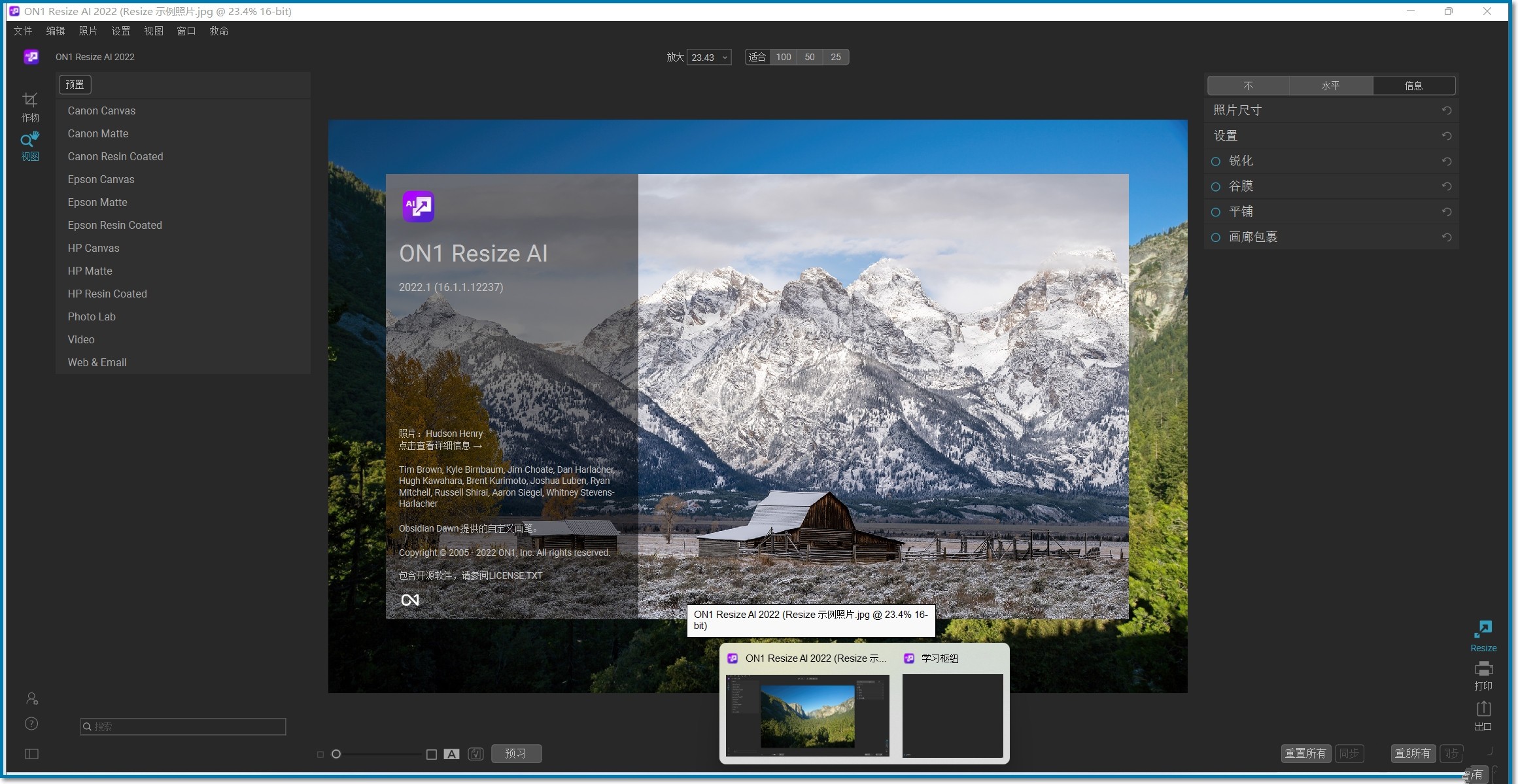This screenshot has width=1518, height=784.
Task: Switch to the 水平 tab
Action: coord(1331,86)
